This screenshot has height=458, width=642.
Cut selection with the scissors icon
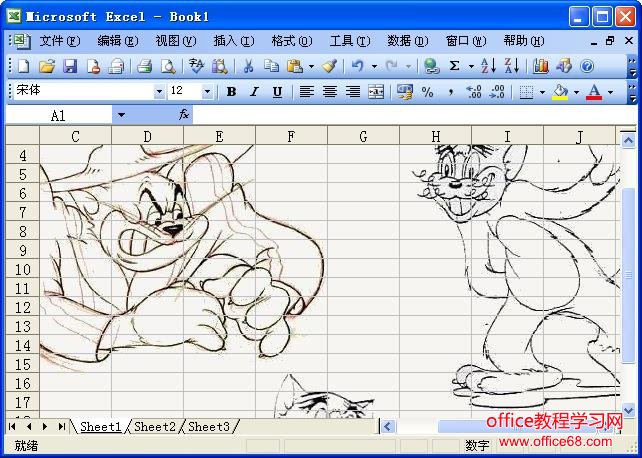(x=248, y=66)
